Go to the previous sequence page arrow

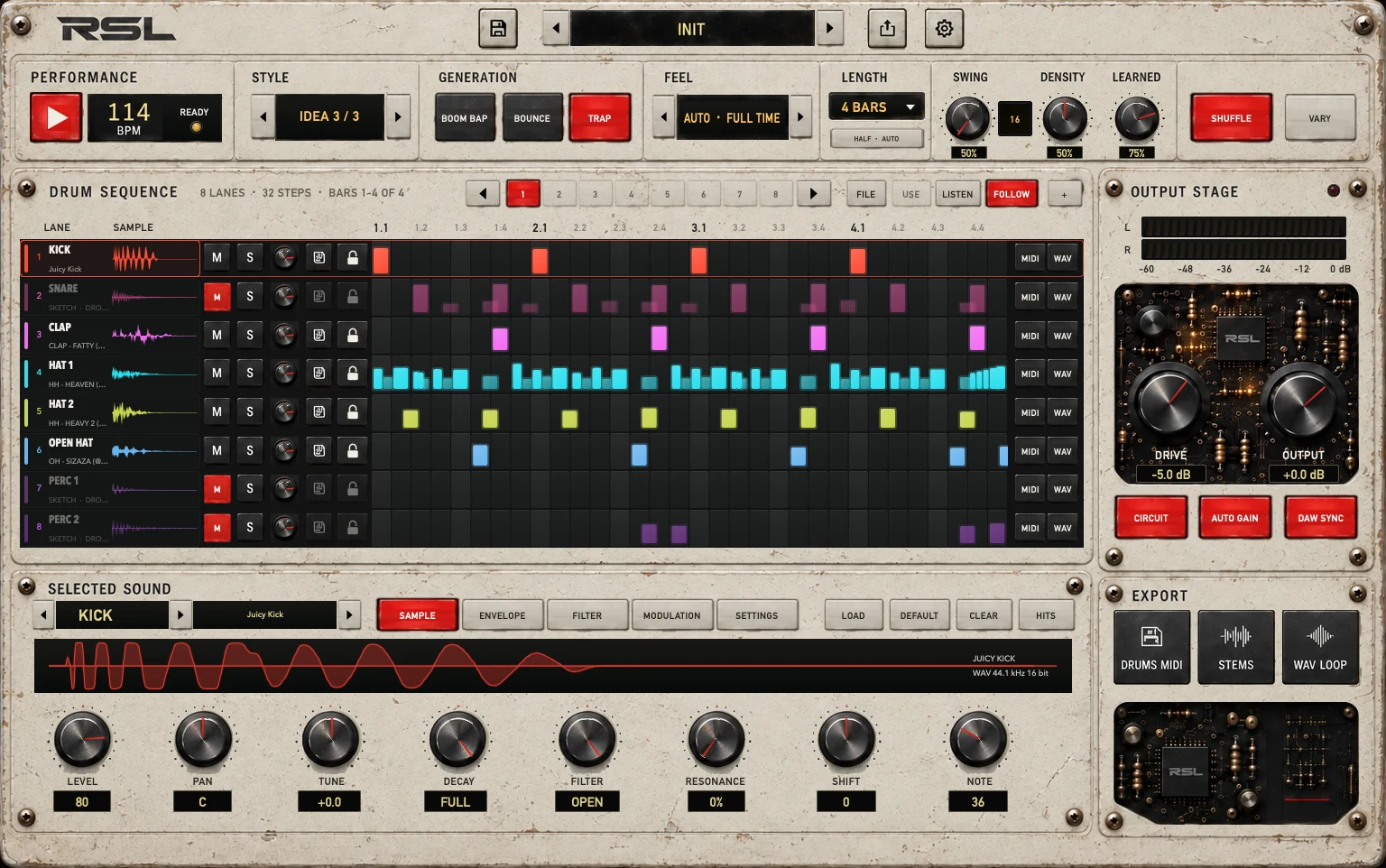point(483,194)
